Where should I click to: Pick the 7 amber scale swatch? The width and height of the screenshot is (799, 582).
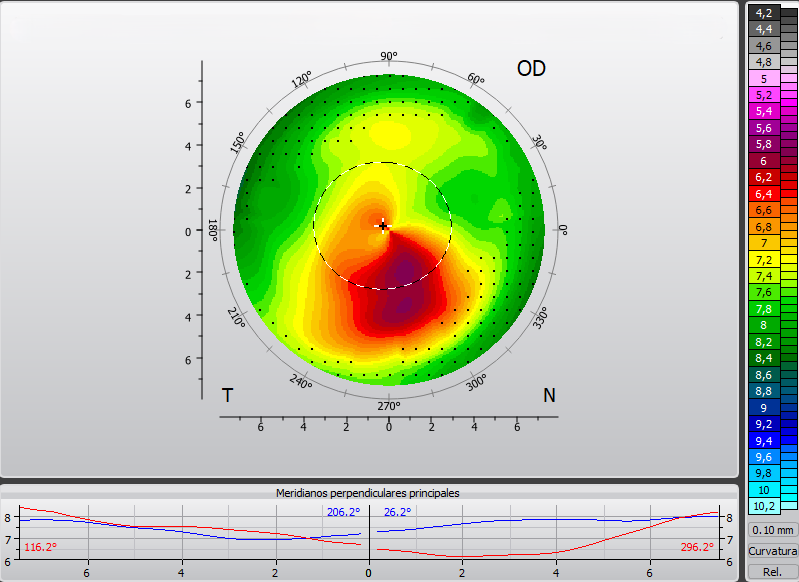(x=764, y=243)
